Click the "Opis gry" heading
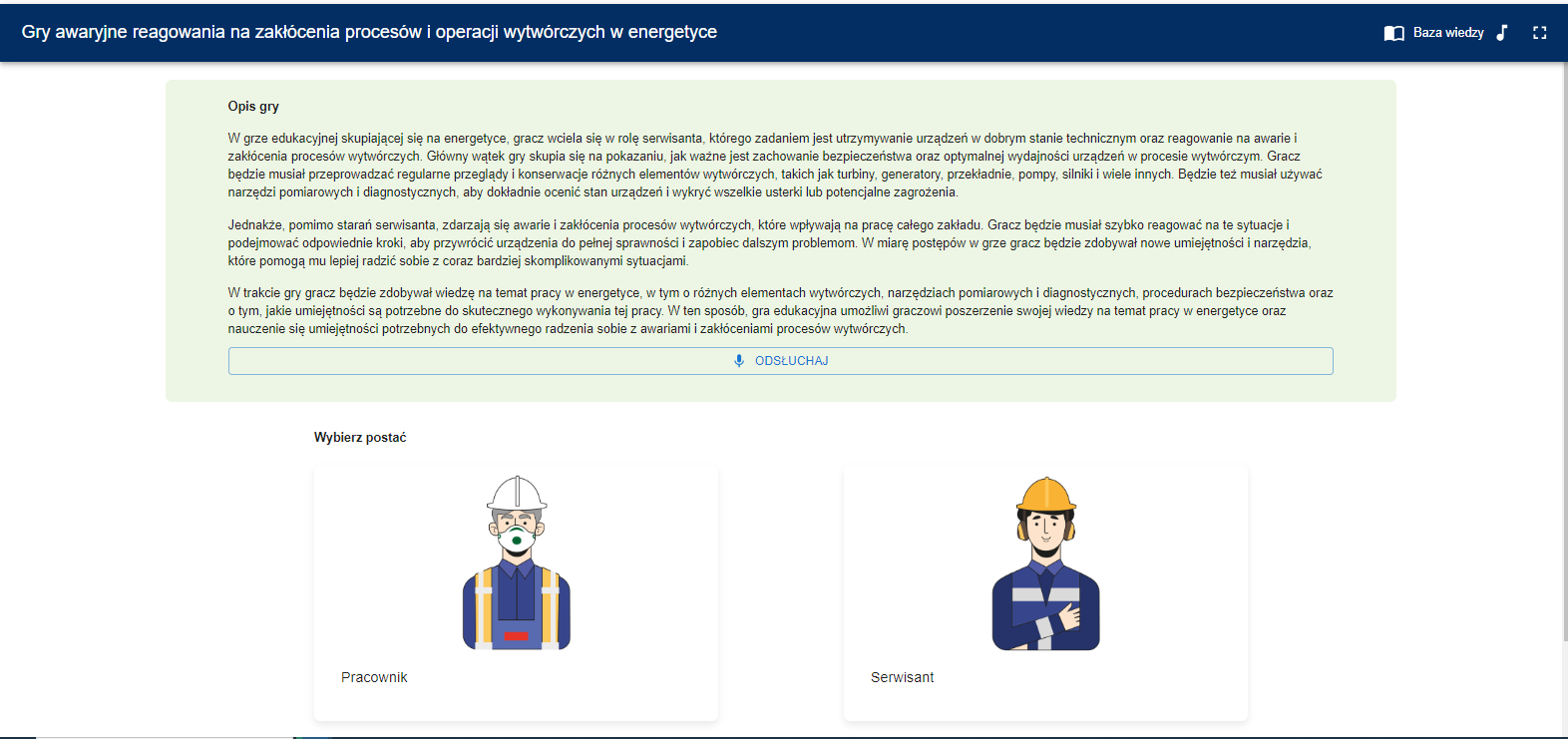1568x739 pixels. pos(253,106)
